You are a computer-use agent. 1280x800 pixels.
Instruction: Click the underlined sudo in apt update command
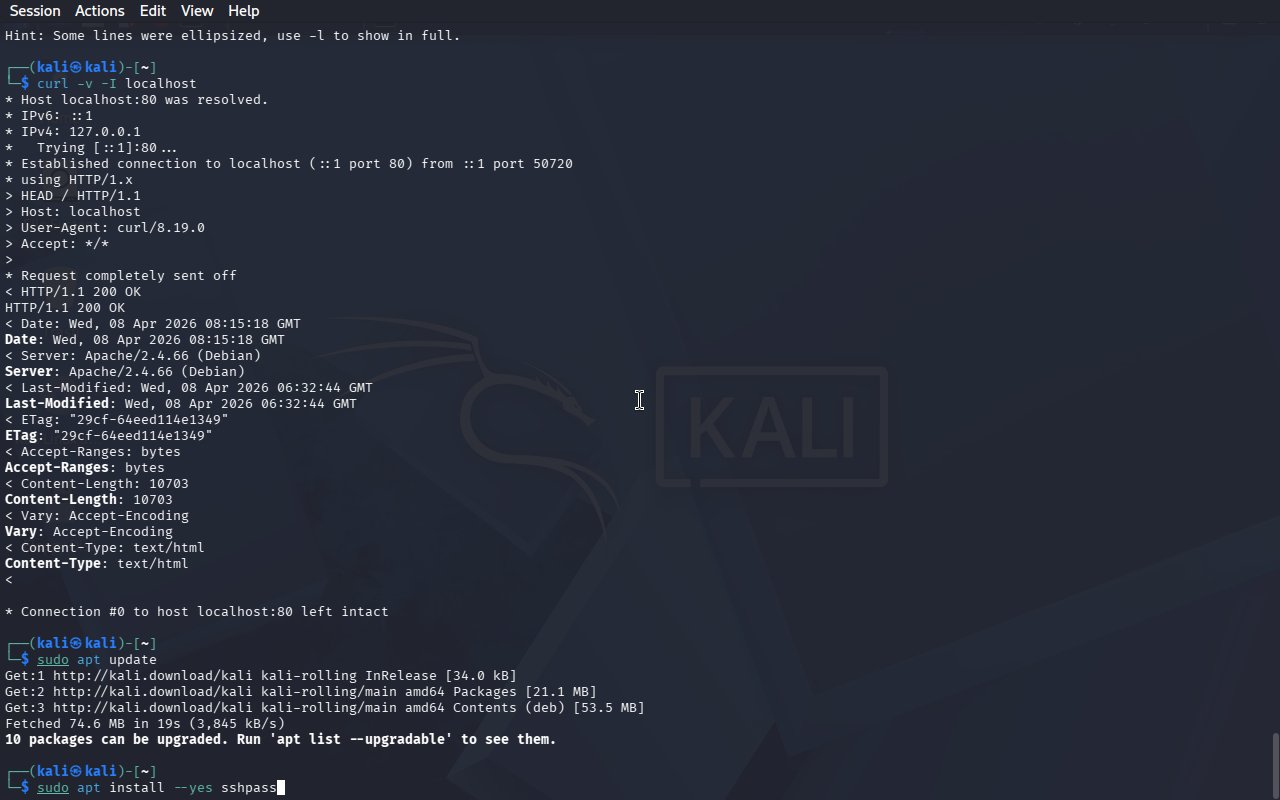[53, 660]
